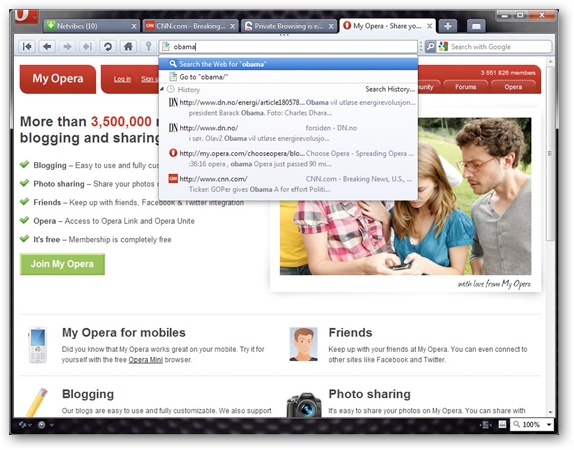Close the Netvibes (10) tab
574x450 pixels.
tap(134, 26)
